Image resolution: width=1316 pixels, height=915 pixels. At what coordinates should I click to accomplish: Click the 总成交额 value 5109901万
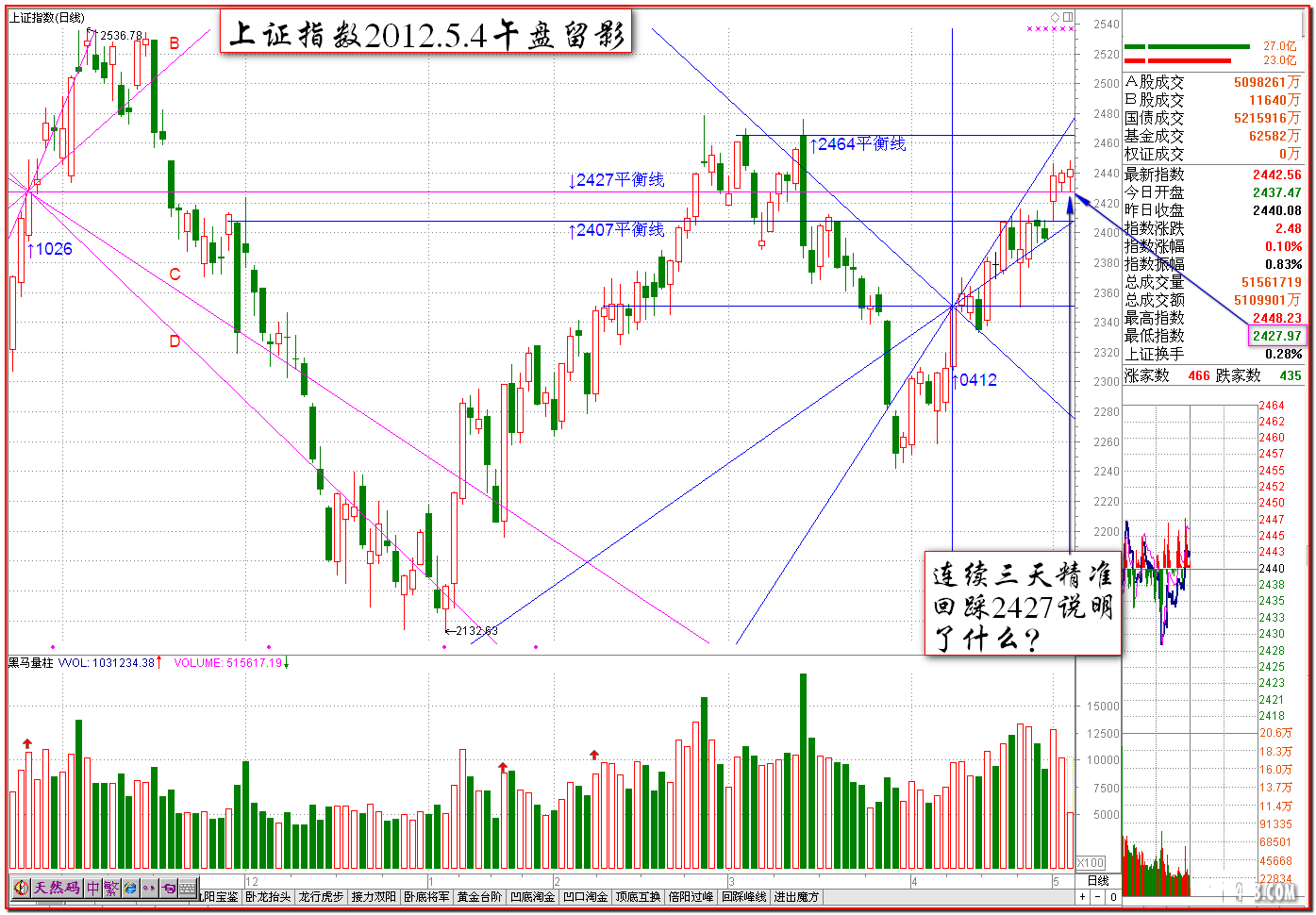tap(1268, 300)
